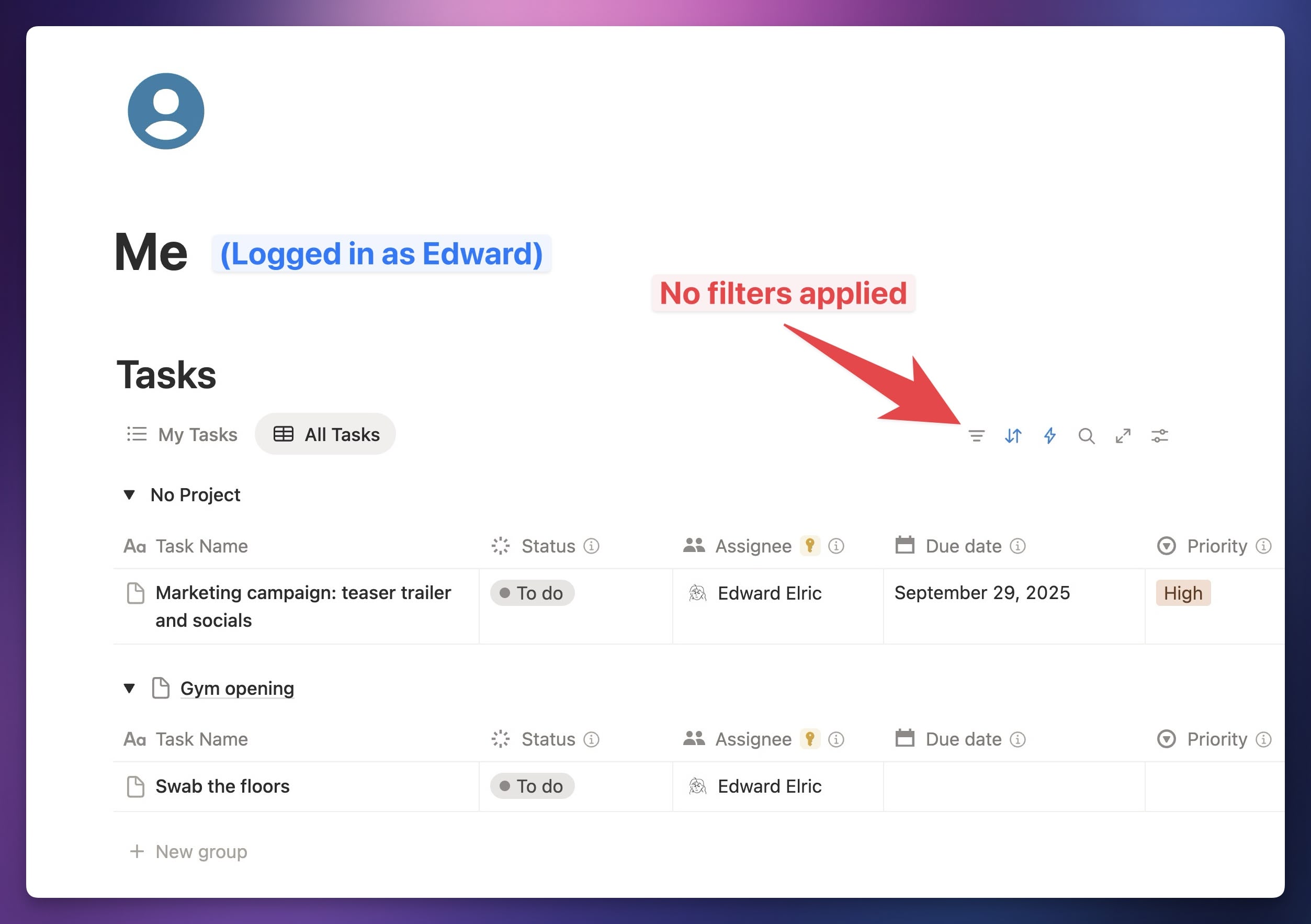The image size is (1311, 924).
Task: Click info icon beside Due date in No Project
Action: (1018, 546)
